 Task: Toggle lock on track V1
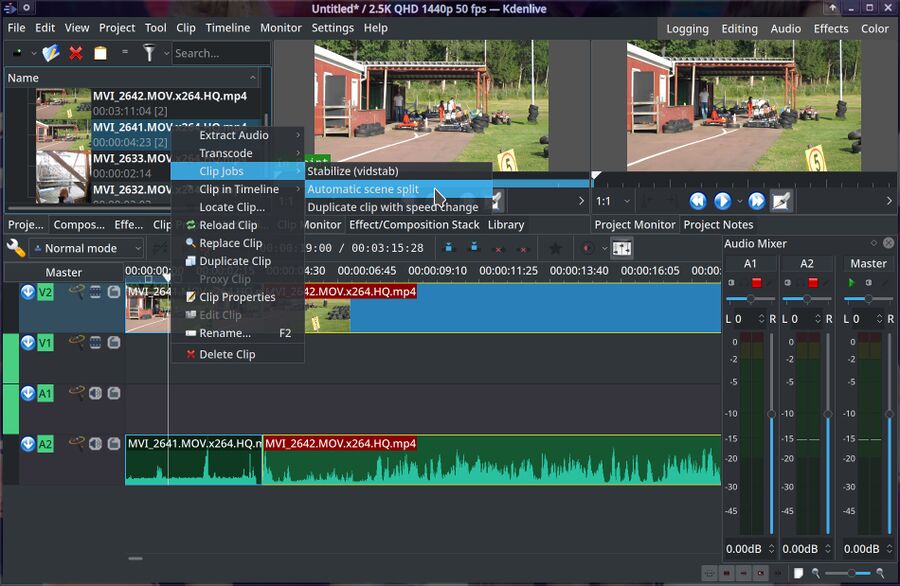click(x=114, y=343)
